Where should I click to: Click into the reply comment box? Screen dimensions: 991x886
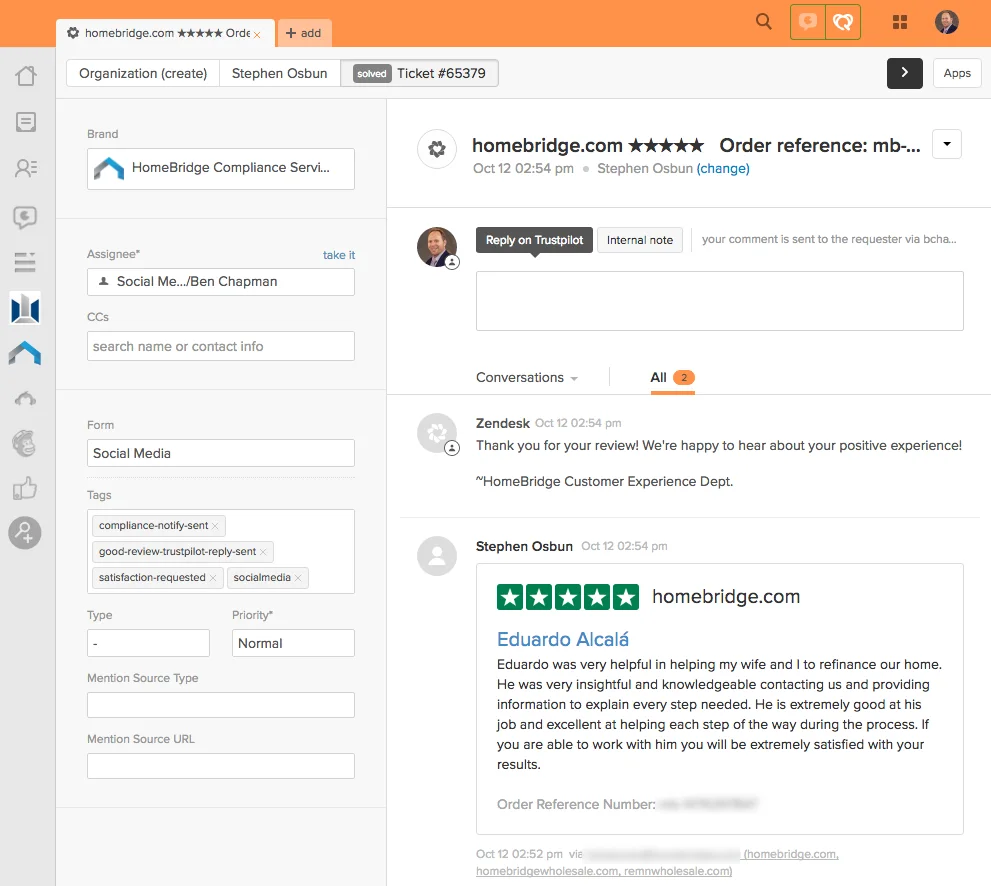coord(719,301)
